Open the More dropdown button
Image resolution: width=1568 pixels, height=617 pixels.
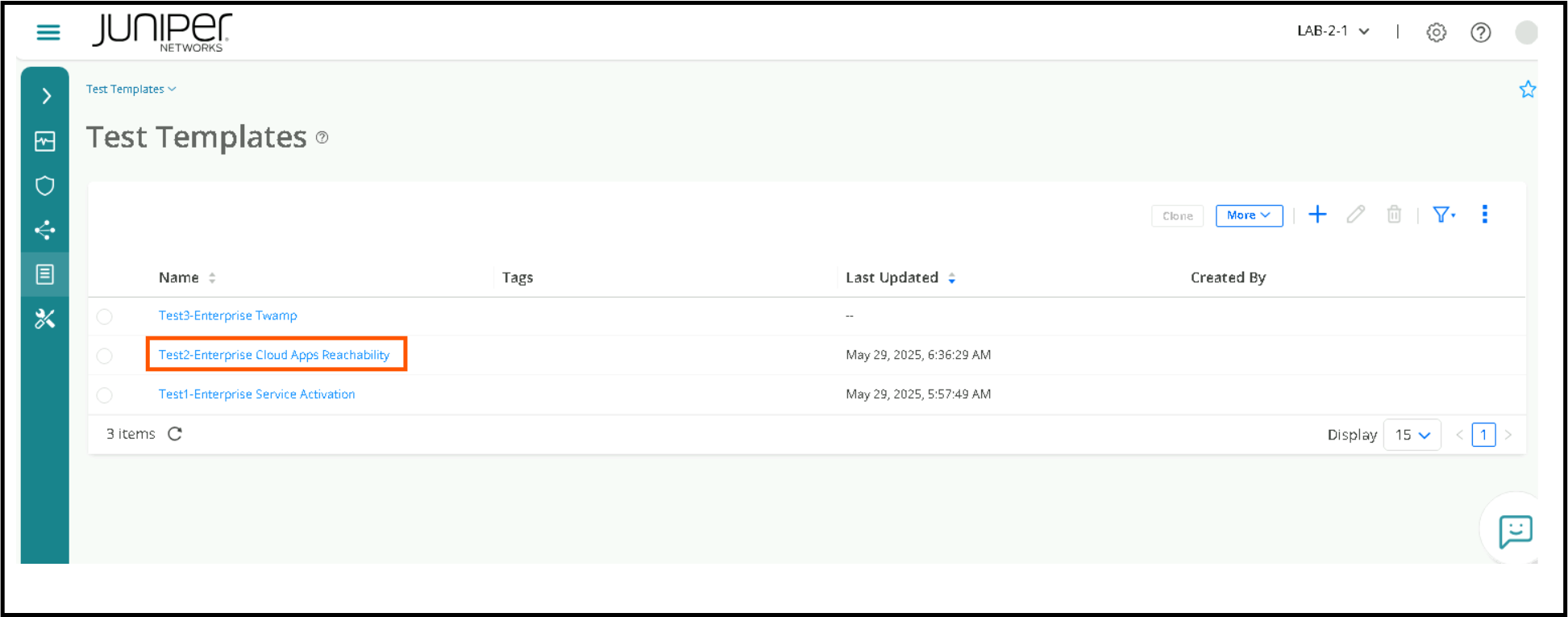tap(1249, 215)
